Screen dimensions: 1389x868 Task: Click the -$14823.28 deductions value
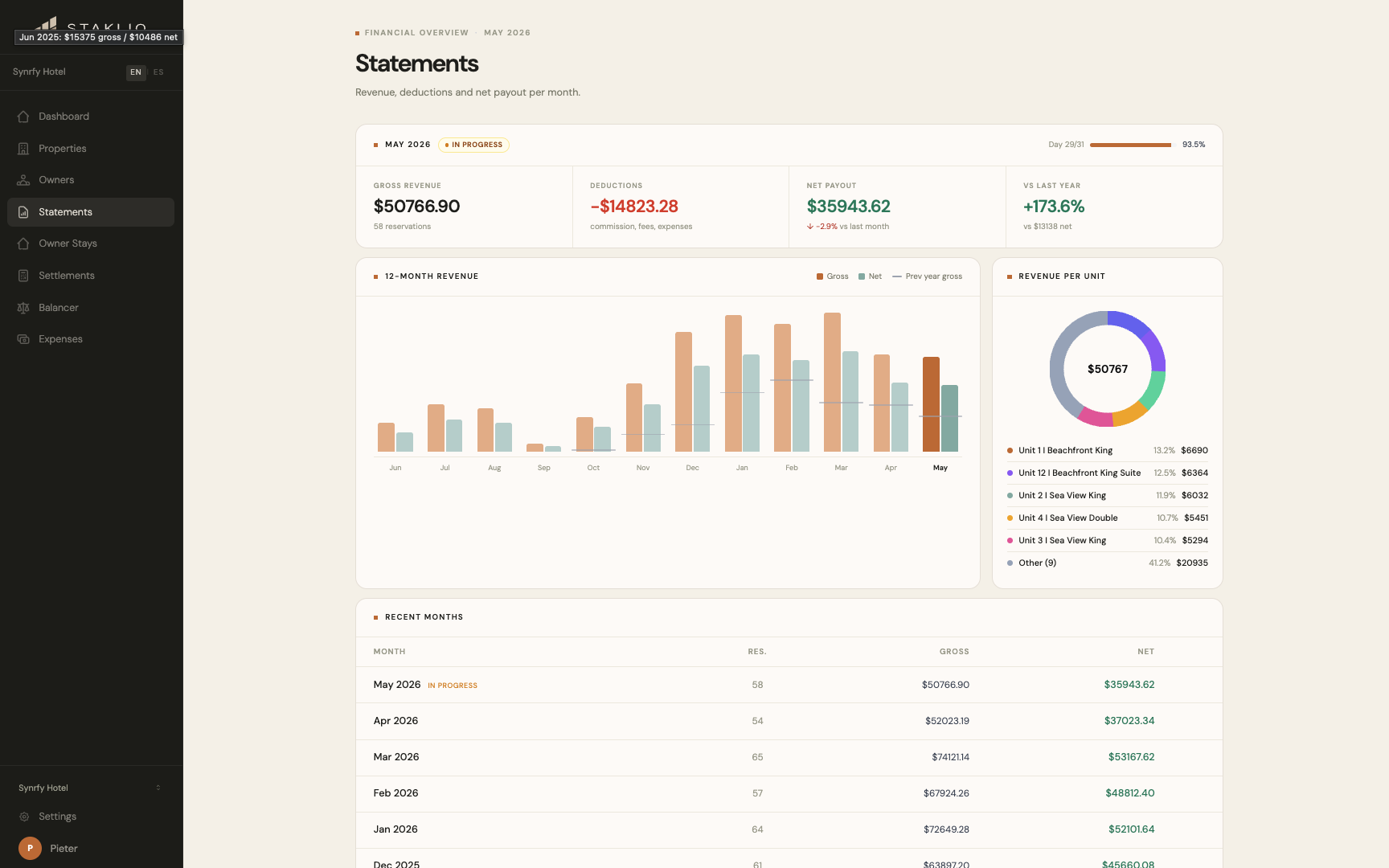[634, 207]
